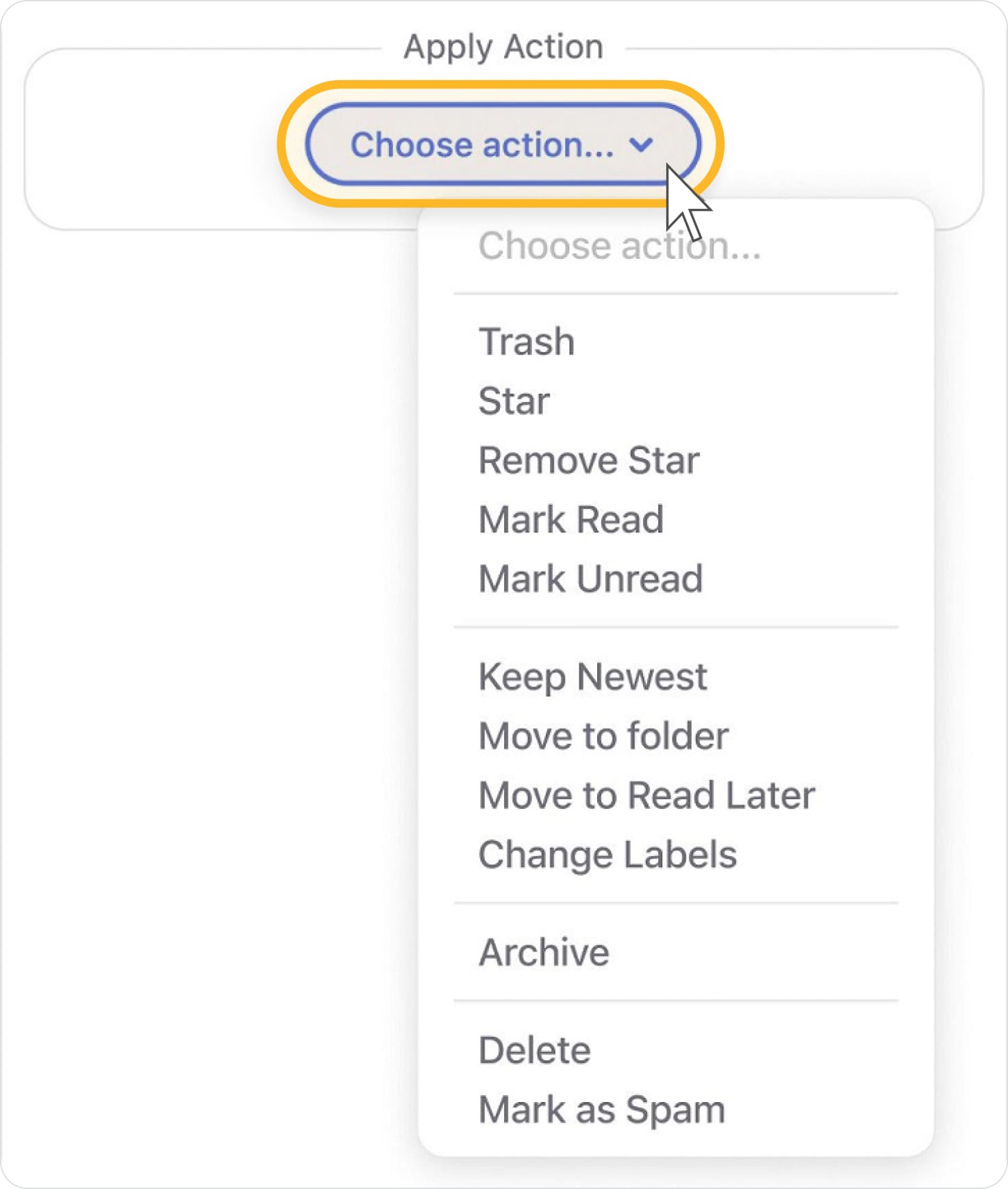This screenshot has width=1008, height=1189.
Task: Click the Apply Action section heading
Action: point(503,47)
